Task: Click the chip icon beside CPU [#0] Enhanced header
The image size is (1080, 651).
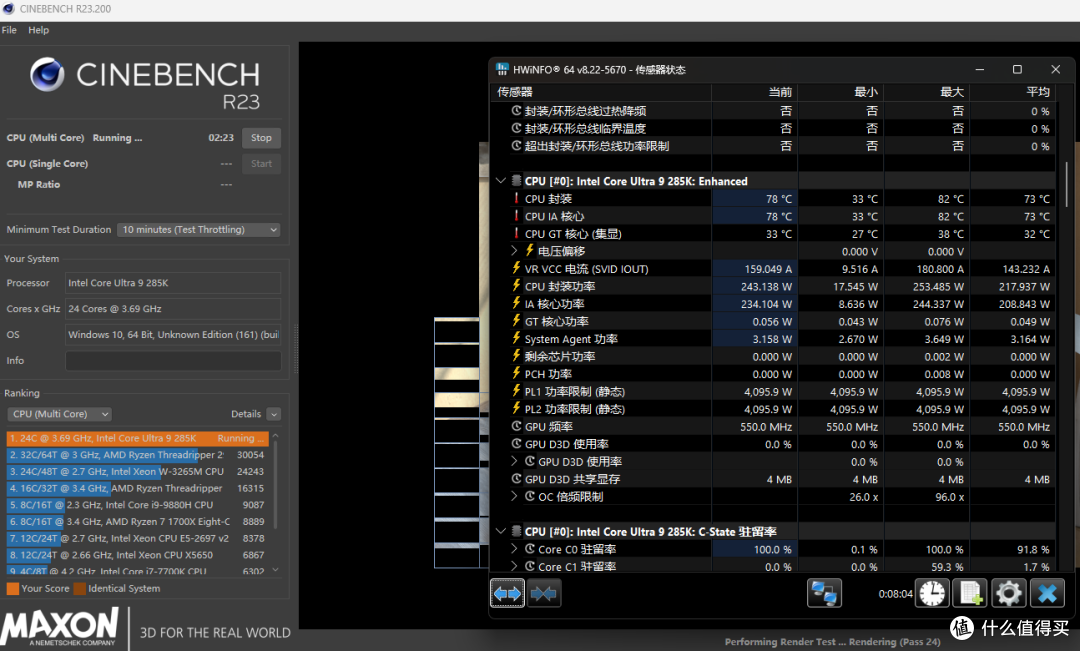Action: click(516, 180)
